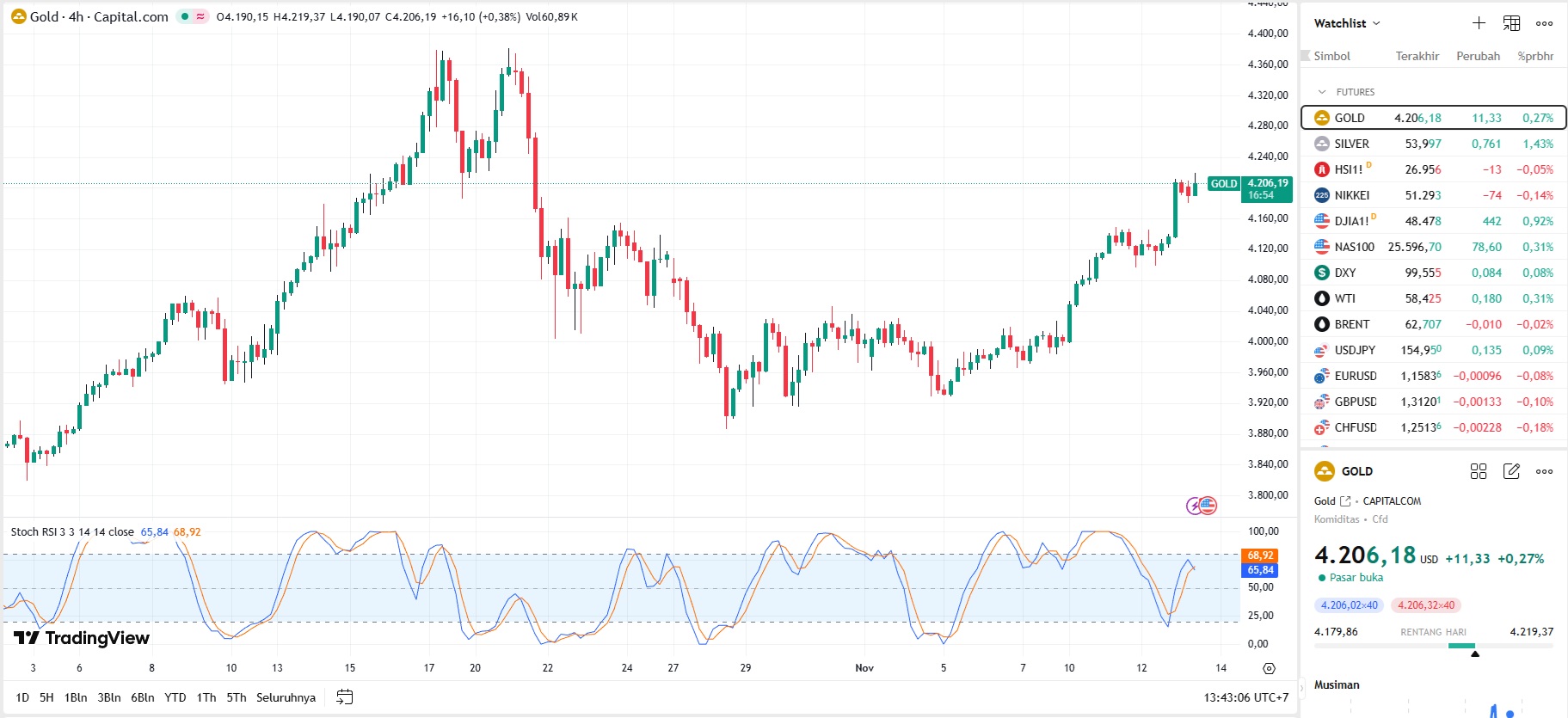
Task: Open the Watchlist three-dot options menu
Action: (x=1545, y=23)
